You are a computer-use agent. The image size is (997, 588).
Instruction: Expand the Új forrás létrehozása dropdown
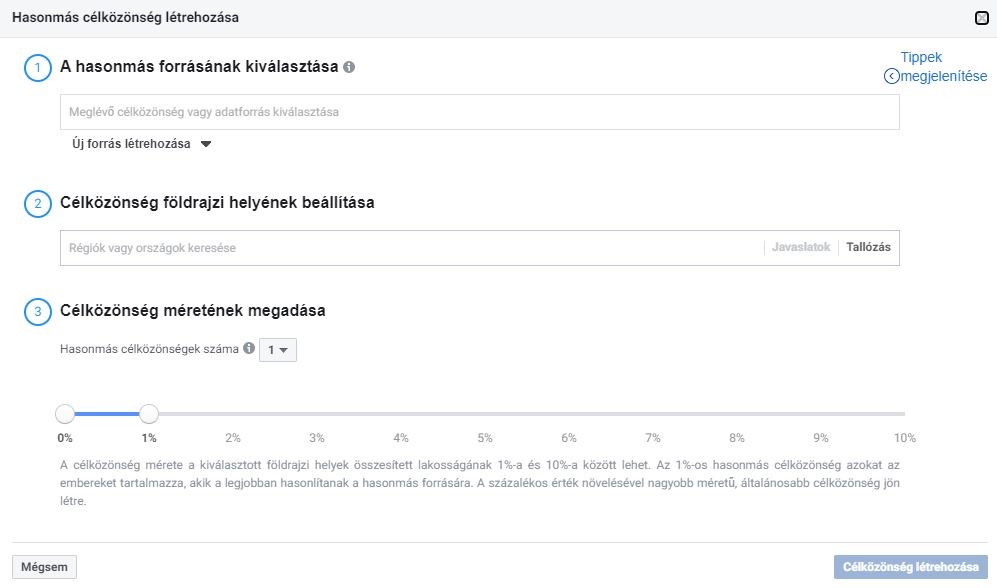pyautogui.click(x=141, y=144)
